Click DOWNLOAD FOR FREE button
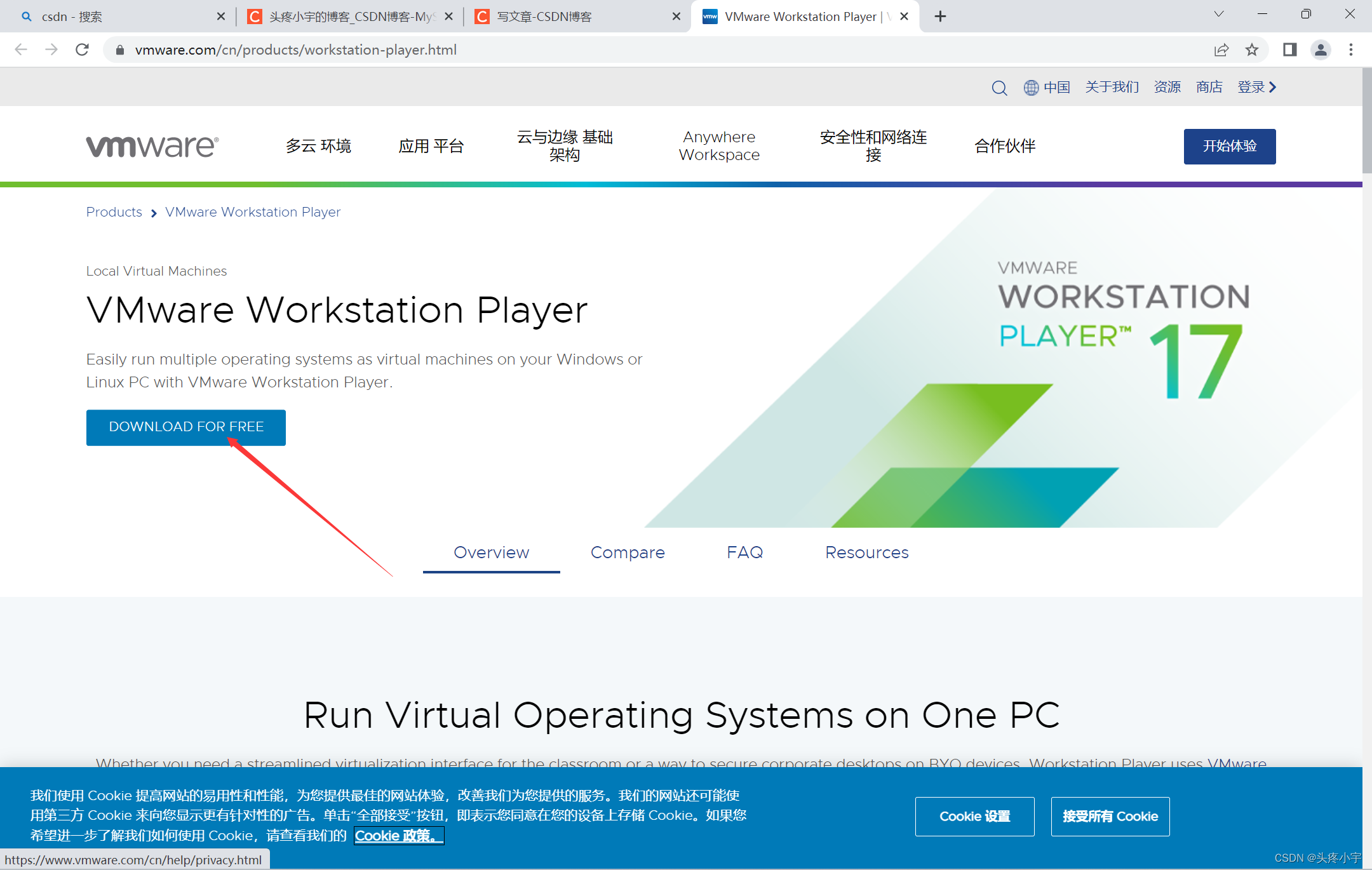 [186, 427]
